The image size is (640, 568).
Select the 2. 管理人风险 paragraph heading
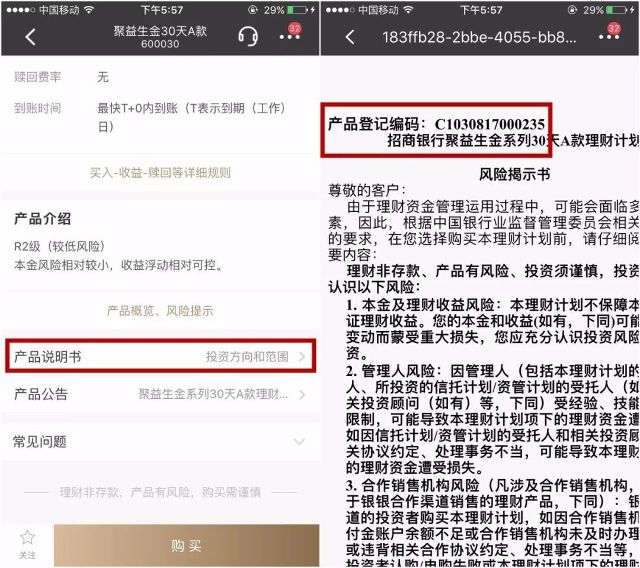[394, 371]
